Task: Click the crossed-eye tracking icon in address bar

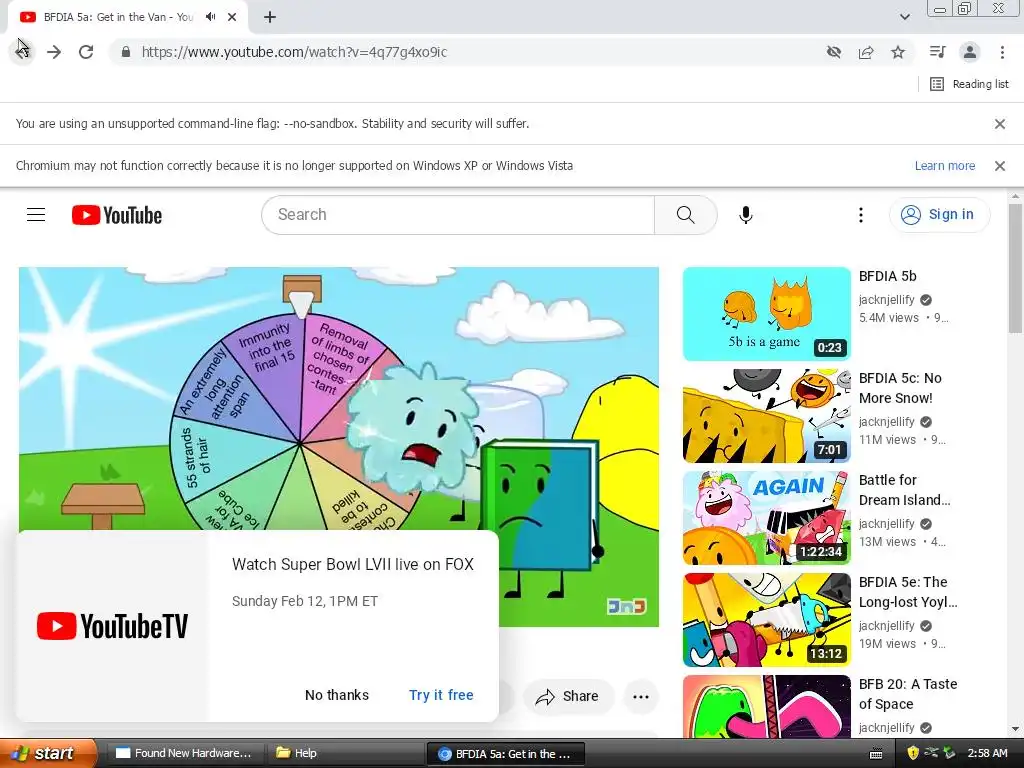Action: (834, 52)
